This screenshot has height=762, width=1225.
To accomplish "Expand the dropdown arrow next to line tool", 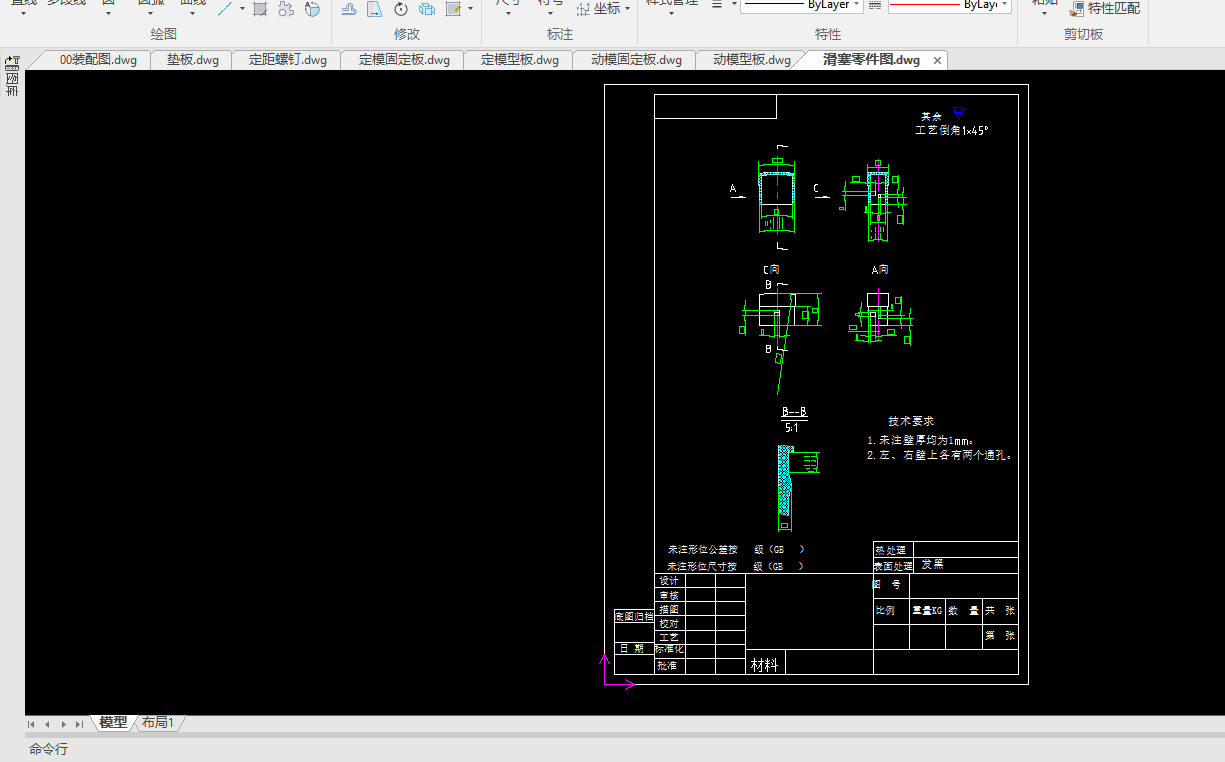I will pyautogui.click(x=242, y=8).
